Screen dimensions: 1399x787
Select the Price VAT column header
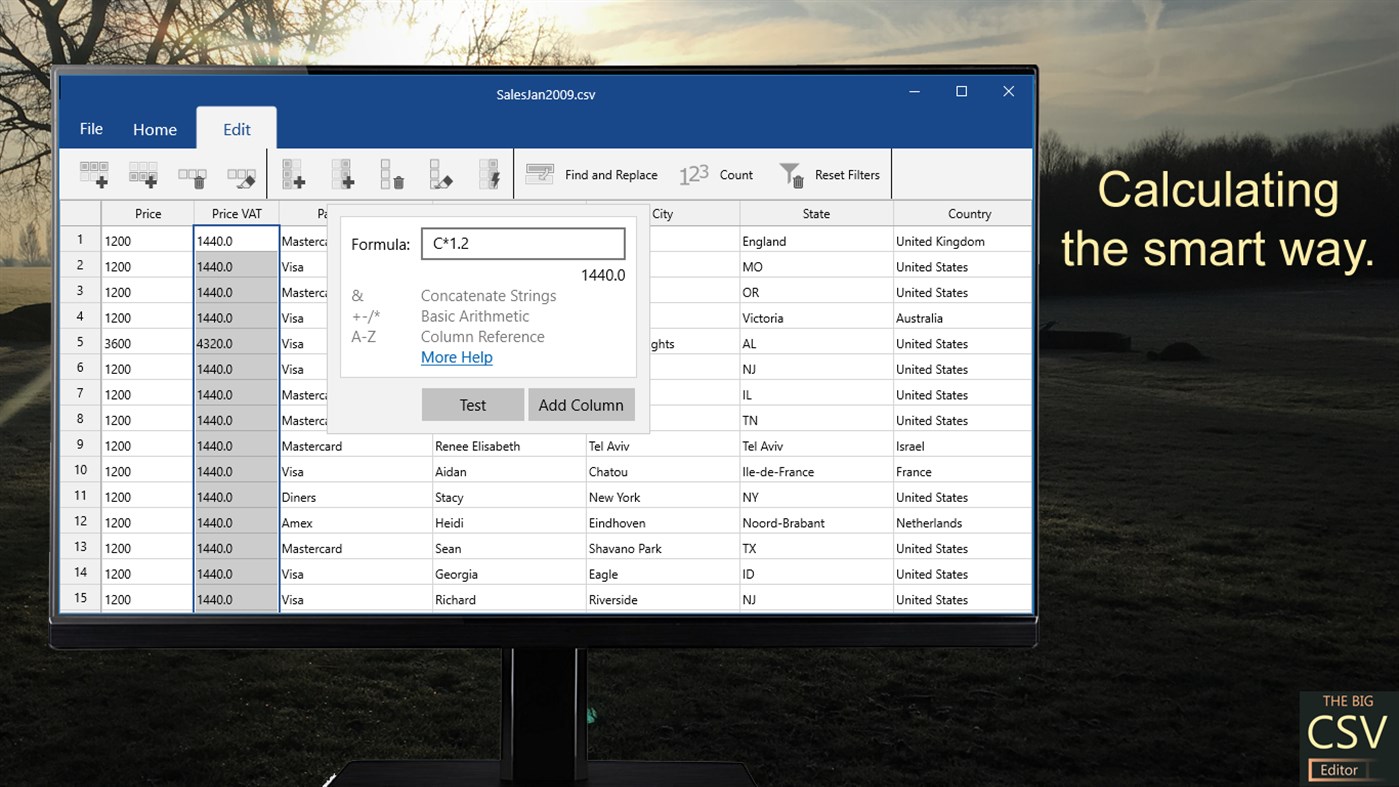[x=236, y=213]
